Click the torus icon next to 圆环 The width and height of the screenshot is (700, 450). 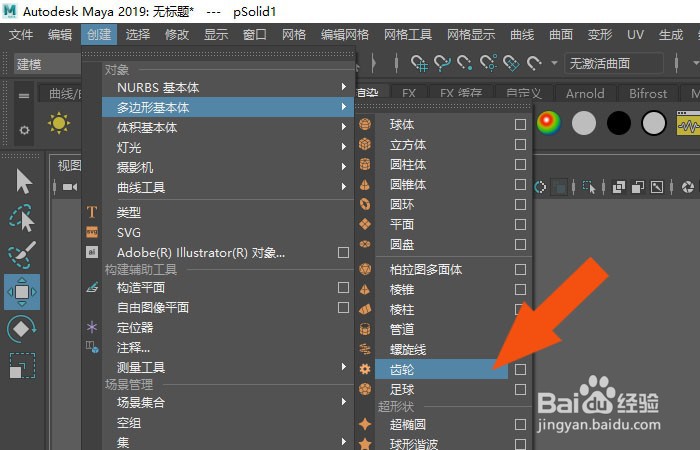[x=365, y=204]
